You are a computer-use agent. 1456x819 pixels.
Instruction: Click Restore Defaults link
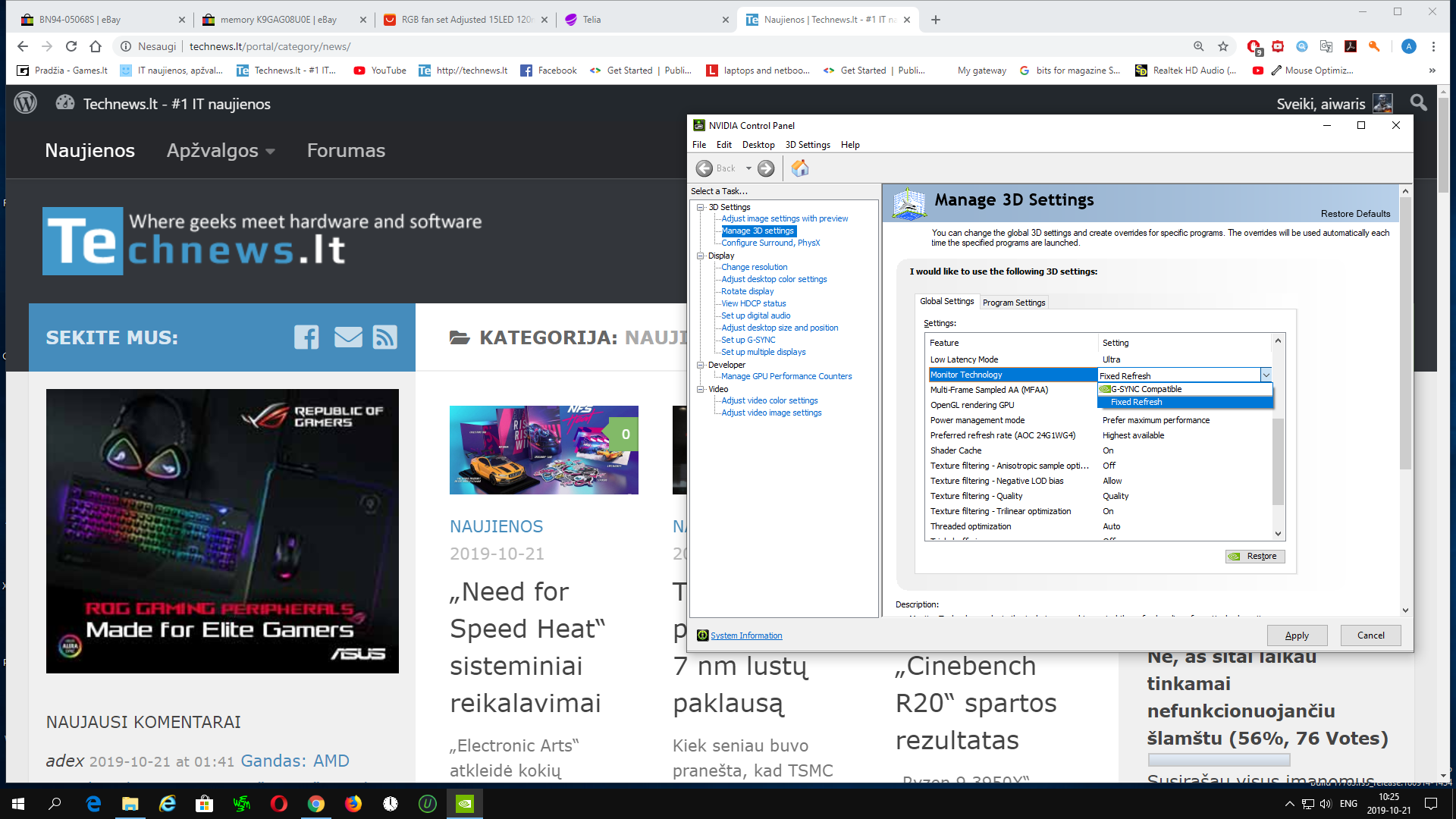point(1355,214)
